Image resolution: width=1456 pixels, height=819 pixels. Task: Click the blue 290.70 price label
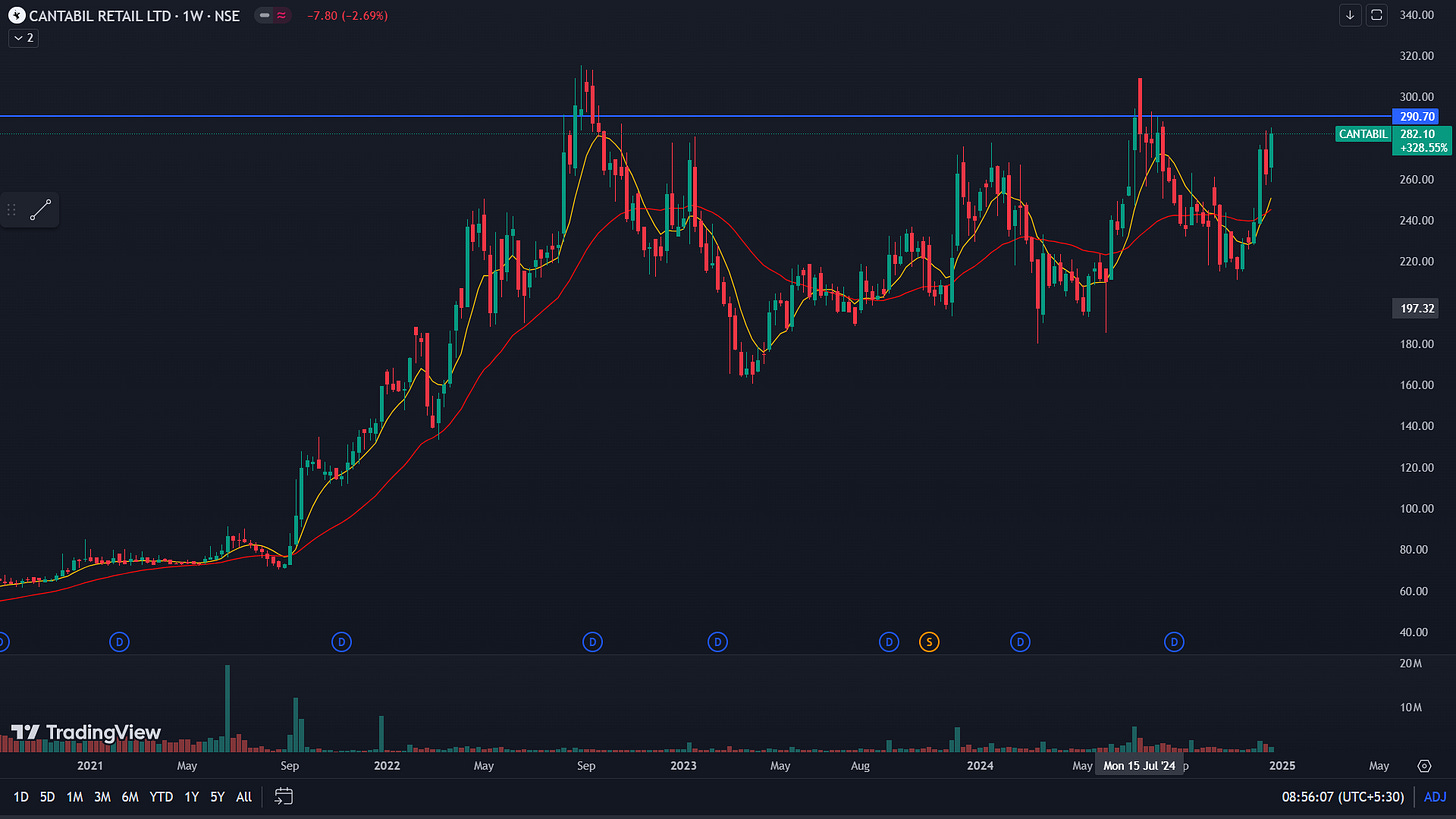point(1414,116)
